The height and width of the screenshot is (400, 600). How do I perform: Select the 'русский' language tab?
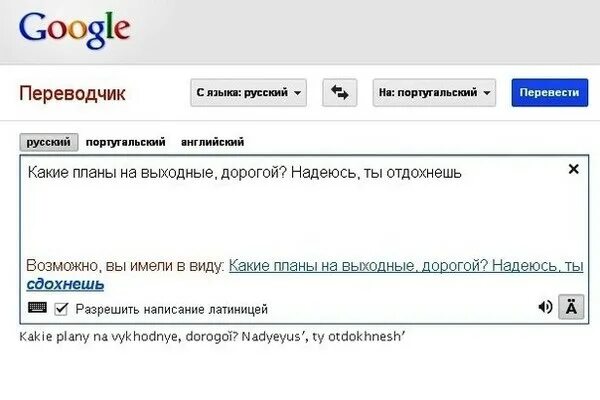coord(49,142)
